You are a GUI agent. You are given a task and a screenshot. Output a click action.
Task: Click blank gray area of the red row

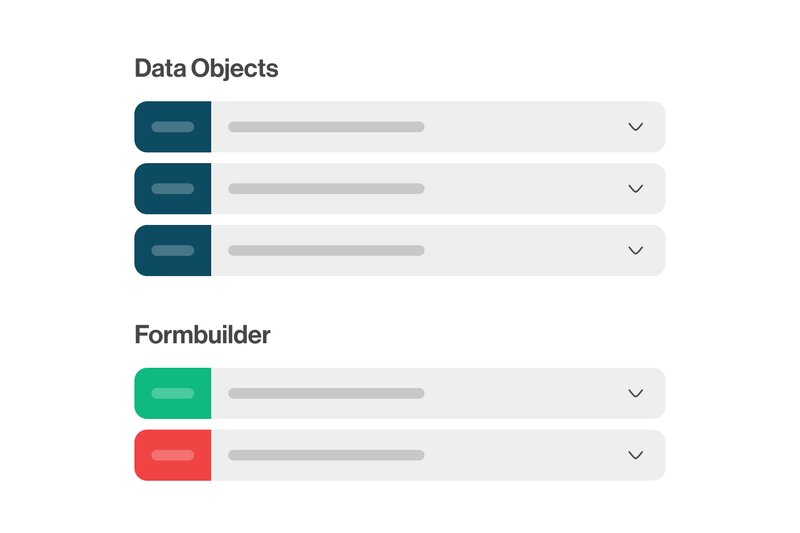(520, 455)
